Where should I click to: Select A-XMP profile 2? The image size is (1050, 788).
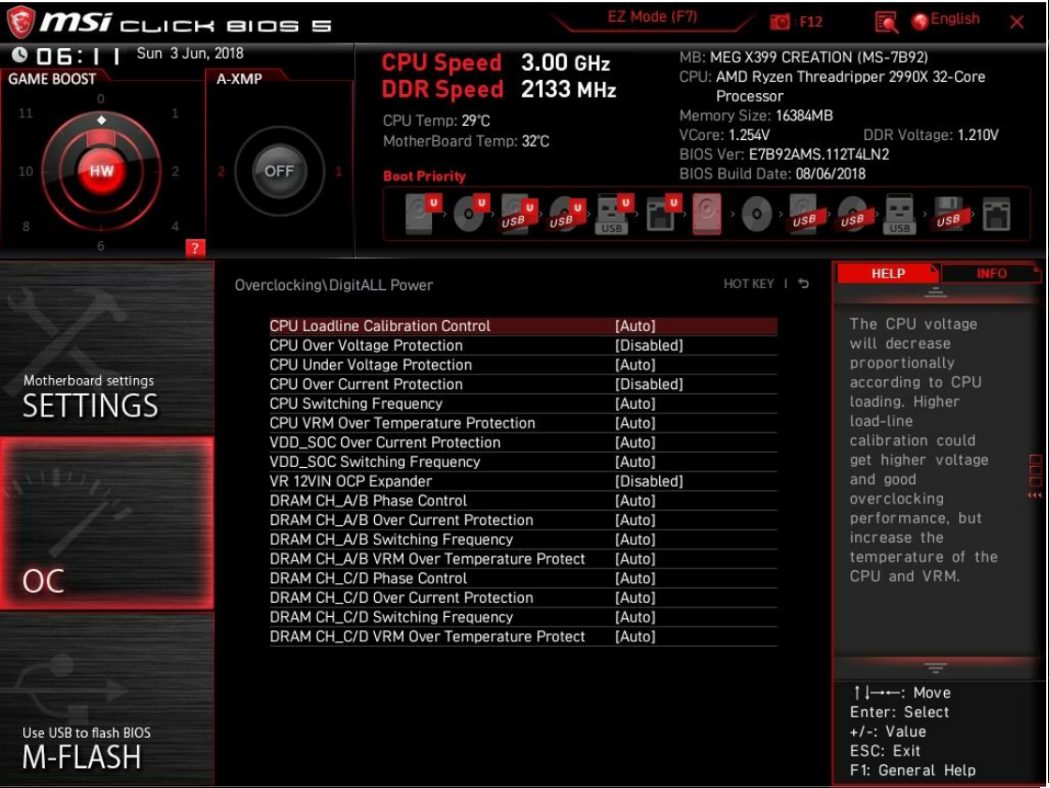(x=221, y=171)
